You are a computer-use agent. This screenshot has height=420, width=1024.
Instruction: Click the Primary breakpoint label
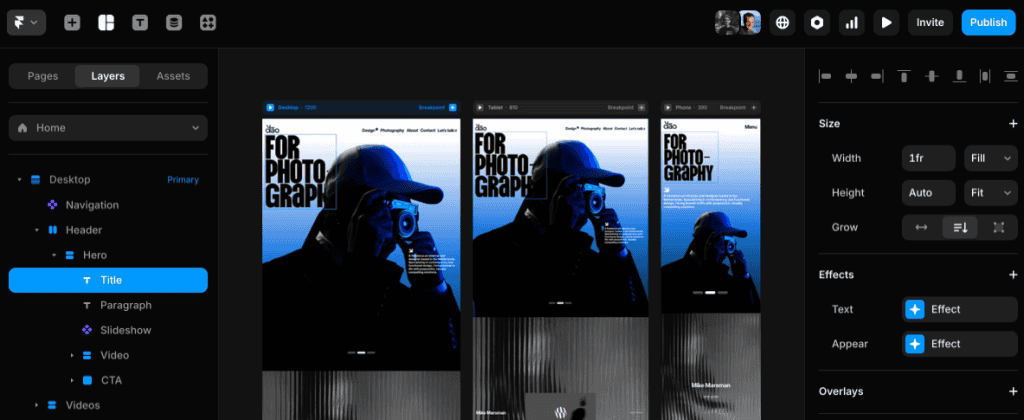coord(183,180)
